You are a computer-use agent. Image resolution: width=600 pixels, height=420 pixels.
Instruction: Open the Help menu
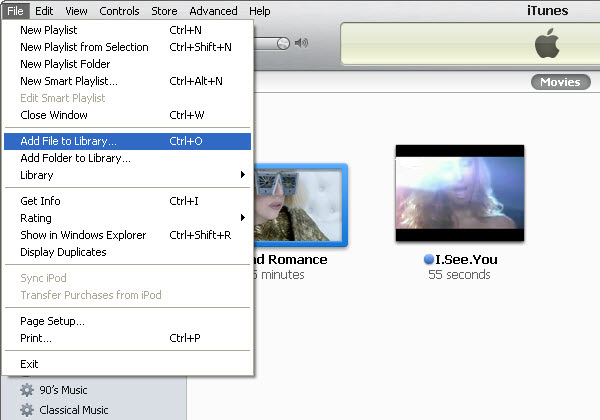(x=260, y=11)
